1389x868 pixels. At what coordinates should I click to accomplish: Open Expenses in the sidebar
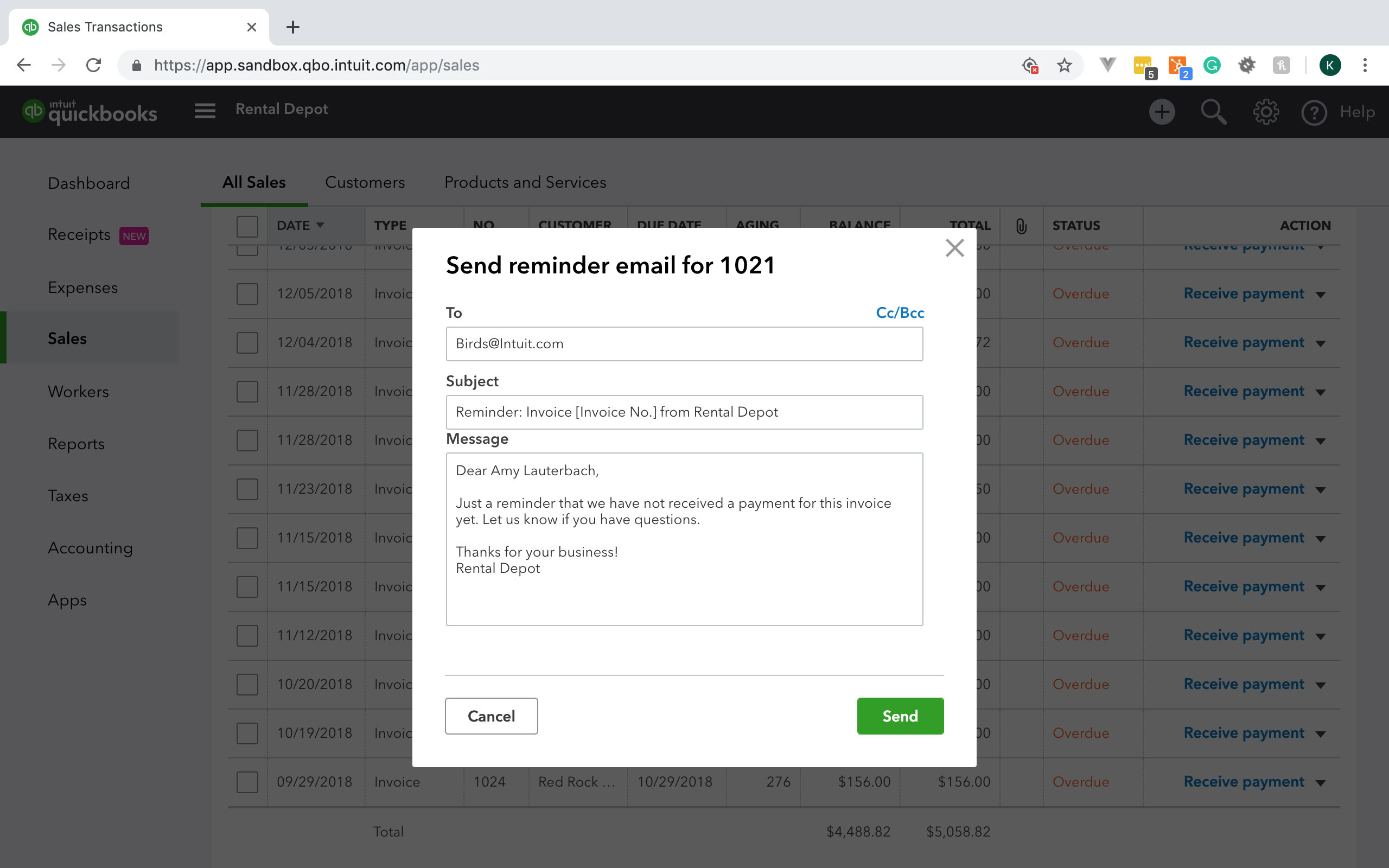point(82,288)
